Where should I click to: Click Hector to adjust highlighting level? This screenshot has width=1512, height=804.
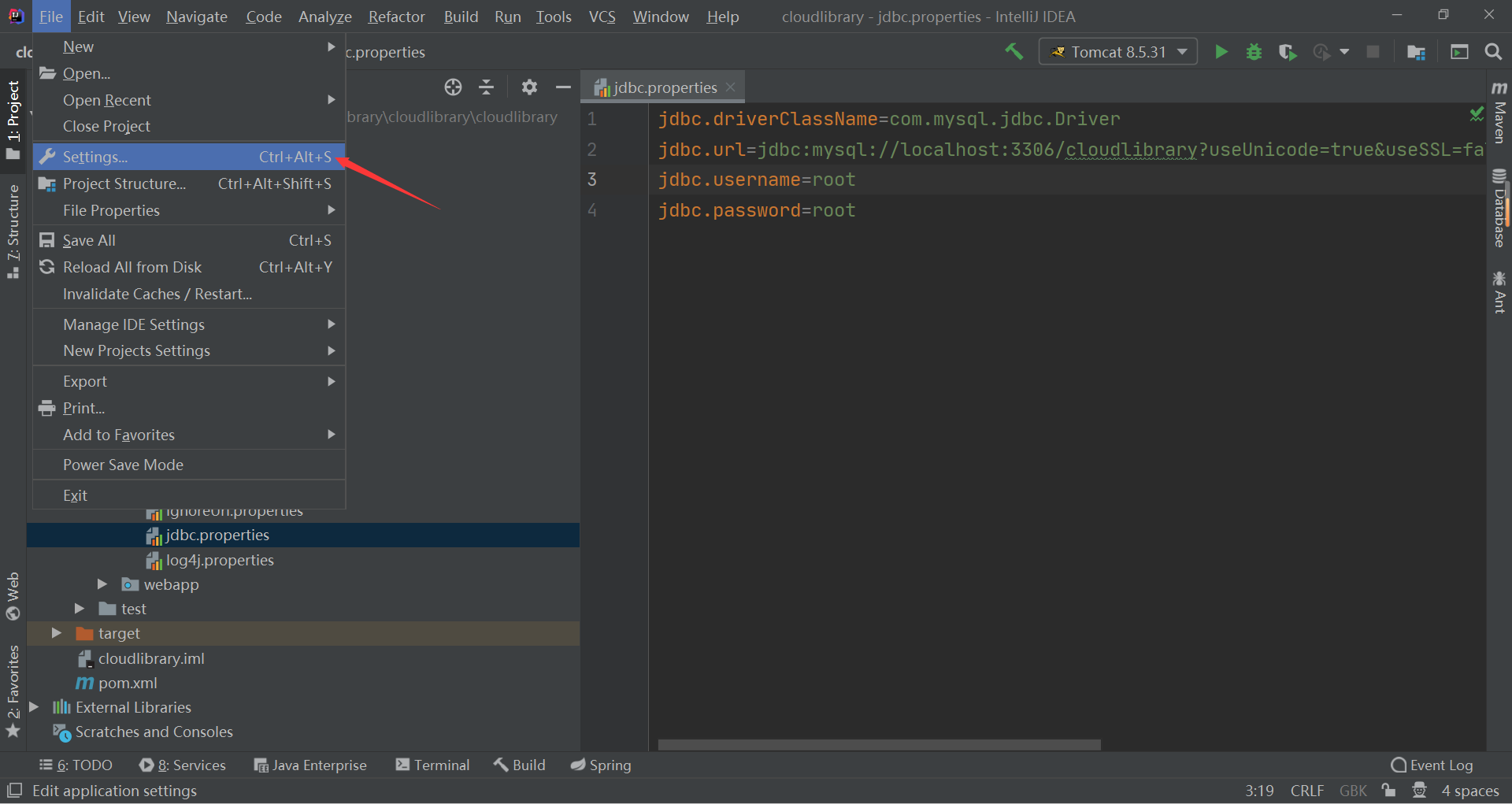[x=1419, y=790]
